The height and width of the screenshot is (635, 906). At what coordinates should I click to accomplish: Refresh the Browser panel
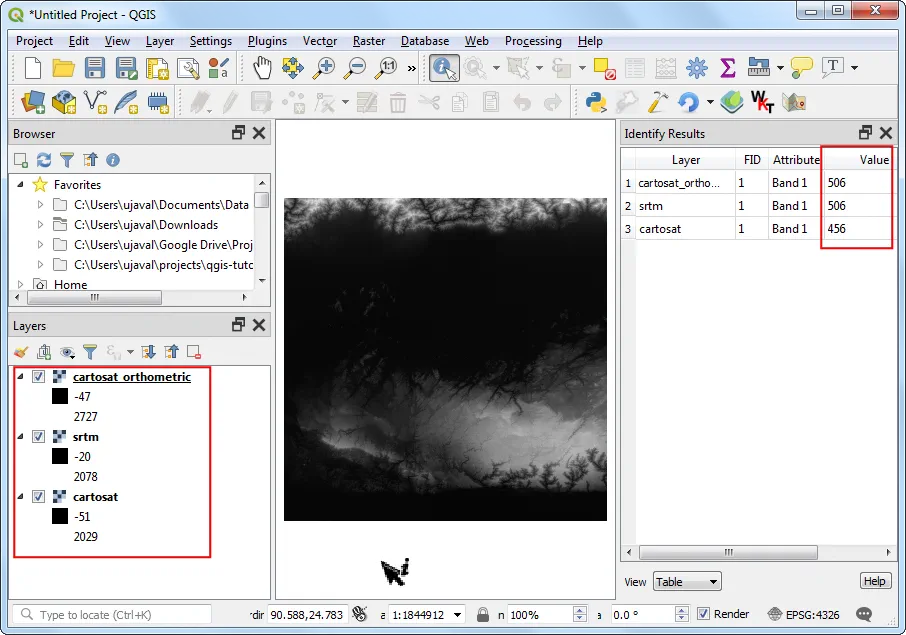coord(44,160)
